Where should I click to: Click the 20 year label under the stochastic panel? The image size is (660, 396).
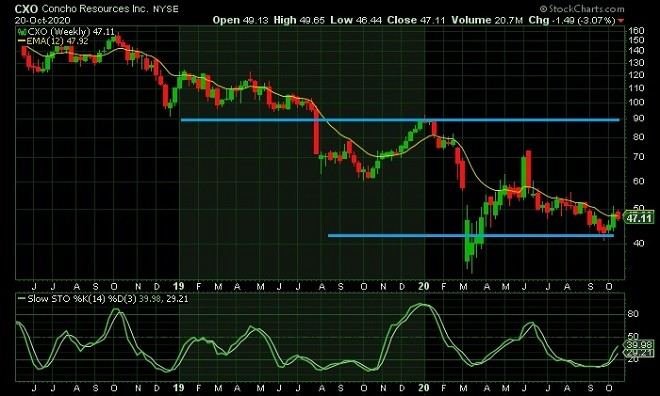[x=424, y=388]
